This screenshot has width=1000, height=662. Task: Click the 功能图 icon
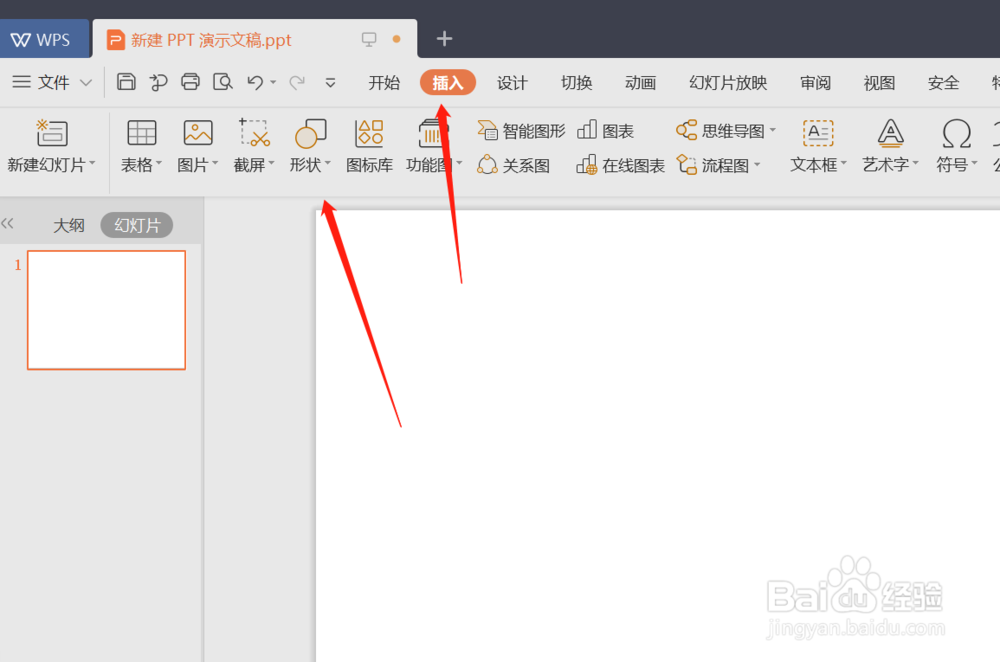click(x=434, y=133)
